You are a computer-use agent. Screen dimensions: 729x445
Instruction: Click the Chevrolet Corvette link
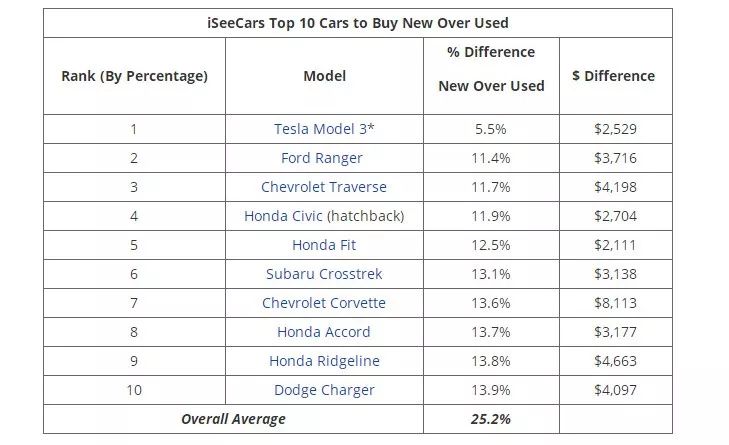(x=324, y=303)
